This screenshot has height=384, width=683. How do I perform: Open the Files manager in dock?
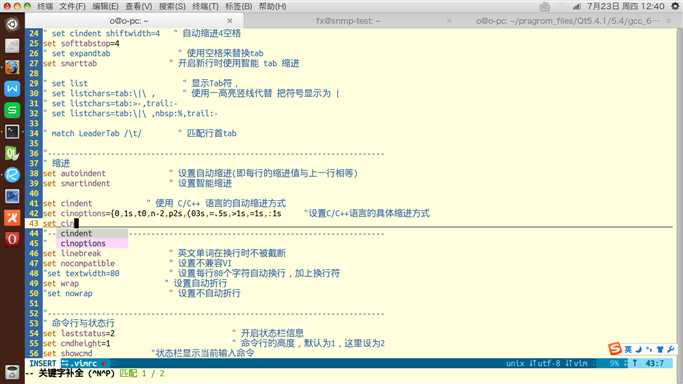[12, 45]
